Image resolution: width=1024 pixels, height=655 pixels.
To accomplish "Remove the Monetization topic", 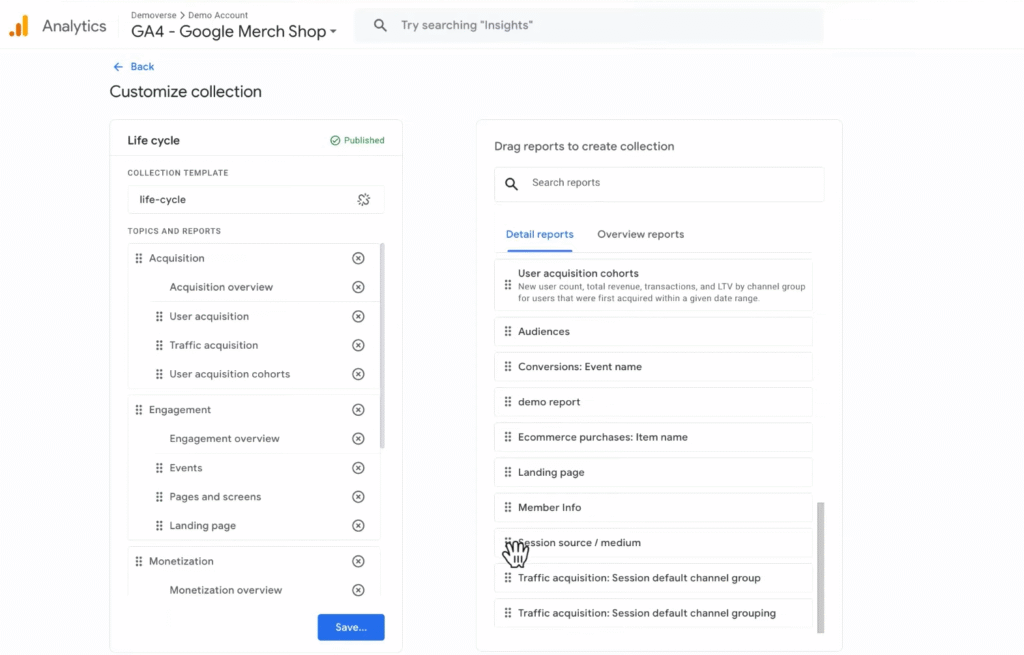I will [358, 562].
